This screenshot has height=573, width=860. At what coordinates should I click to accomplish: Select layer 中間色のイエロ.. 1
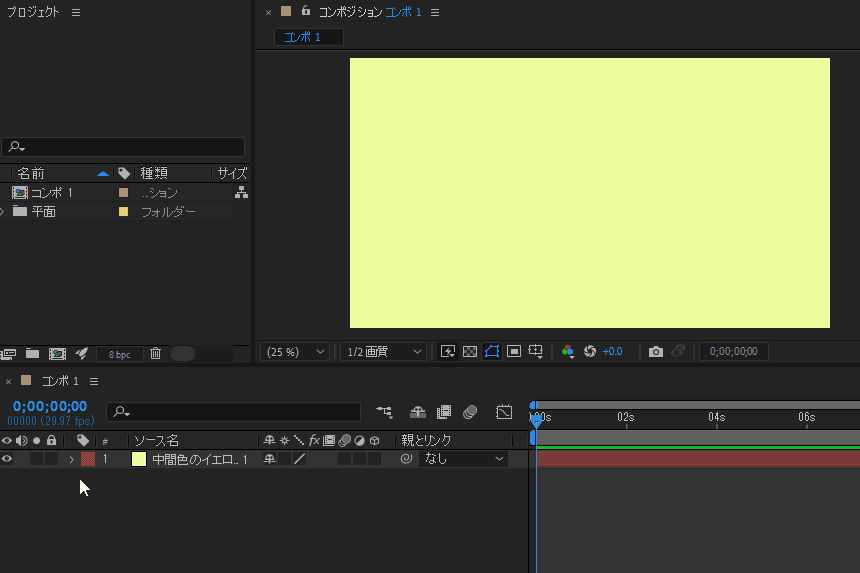(x=200, y=459)
